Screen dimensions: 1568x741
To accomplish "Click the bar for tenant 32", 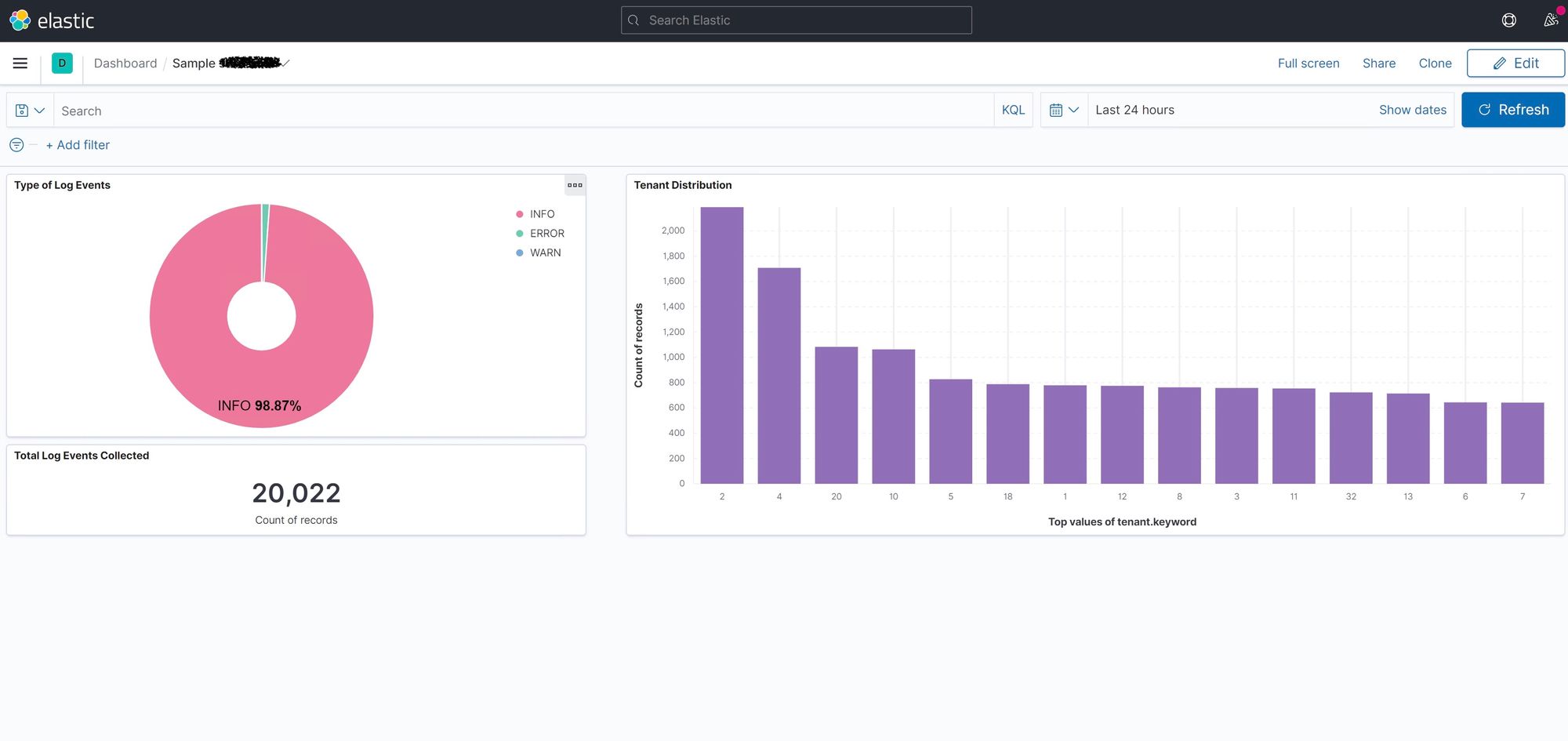I will (x=1351, y=438).
